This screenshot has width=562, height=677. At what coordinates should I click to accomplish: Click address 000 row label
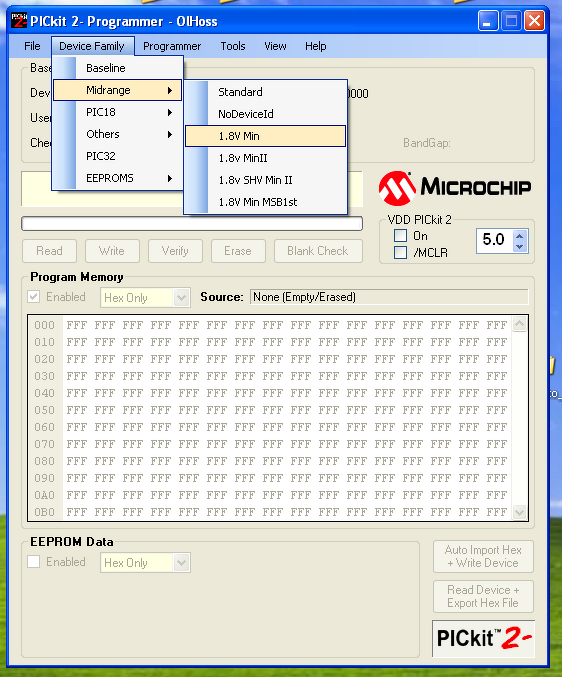pyautogui.click(x=44, y=325)
